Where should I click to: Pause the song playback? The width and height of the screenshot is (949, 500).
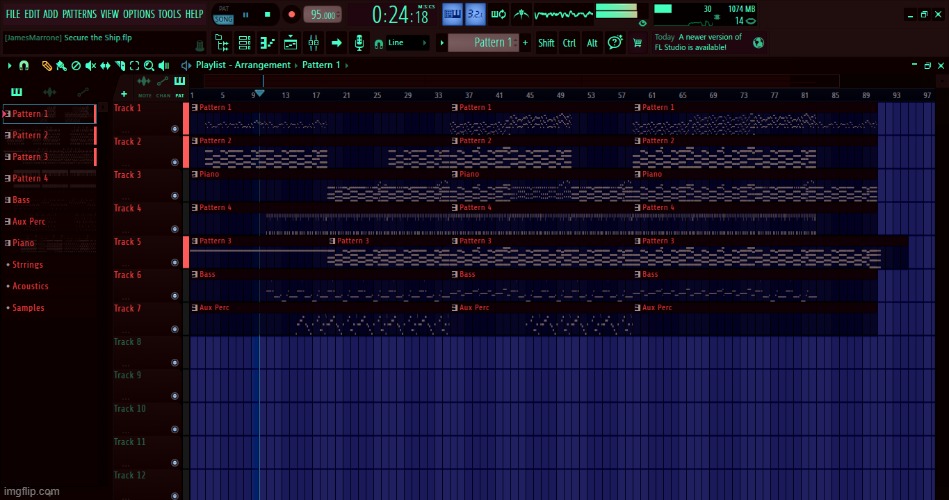(x=246, y=15)
